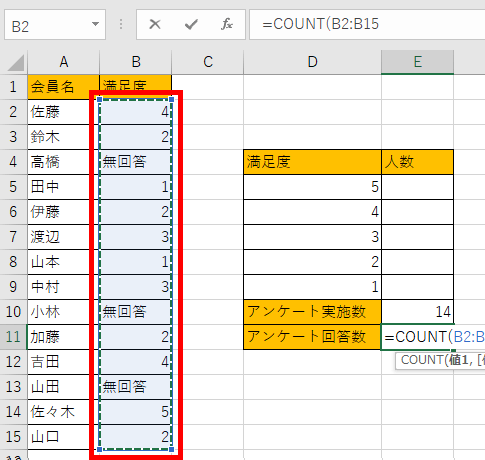485x460 pixels.
Task: Select column E header
Action: 417,62
